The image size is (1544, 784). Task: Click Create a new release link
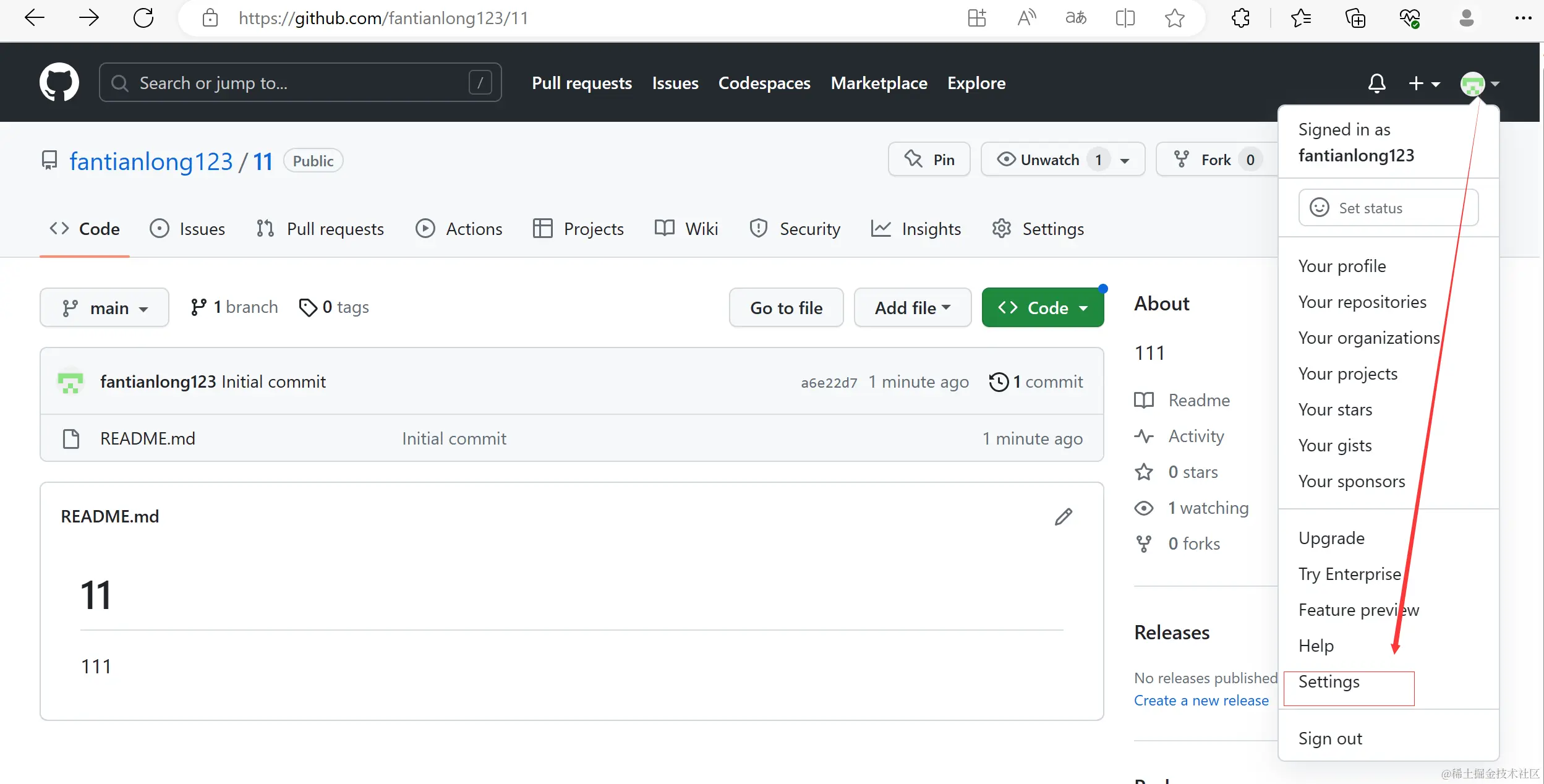coord(1201,701)
